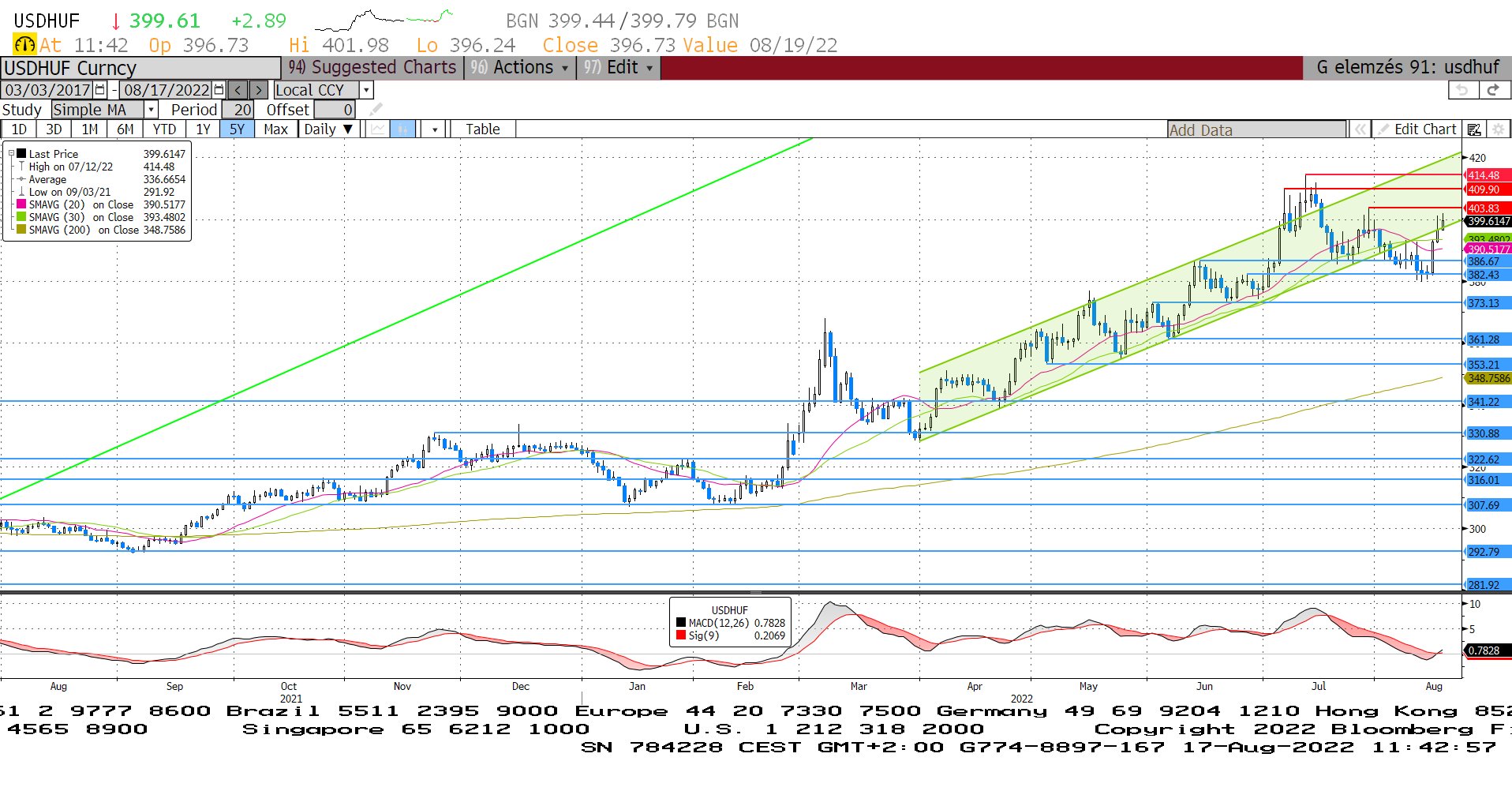The width and height of the screenshot is (1512, 791).
Task: Toggle the Table view
Action: click(483, 129)
